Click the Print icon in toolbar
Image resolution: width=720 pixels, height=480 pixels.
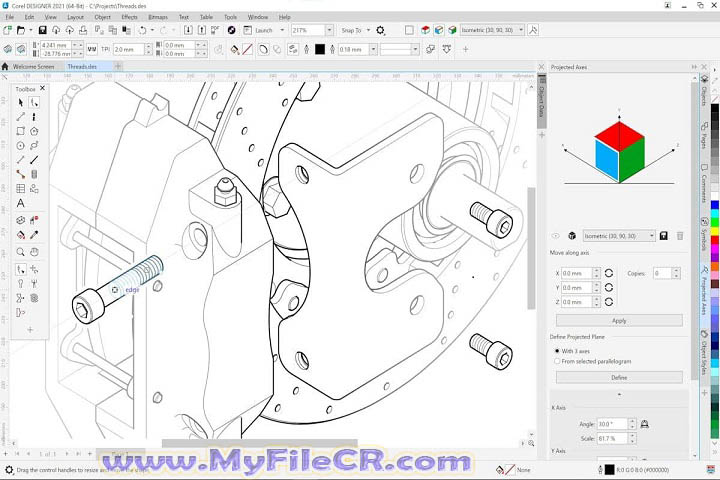(83, 30)
